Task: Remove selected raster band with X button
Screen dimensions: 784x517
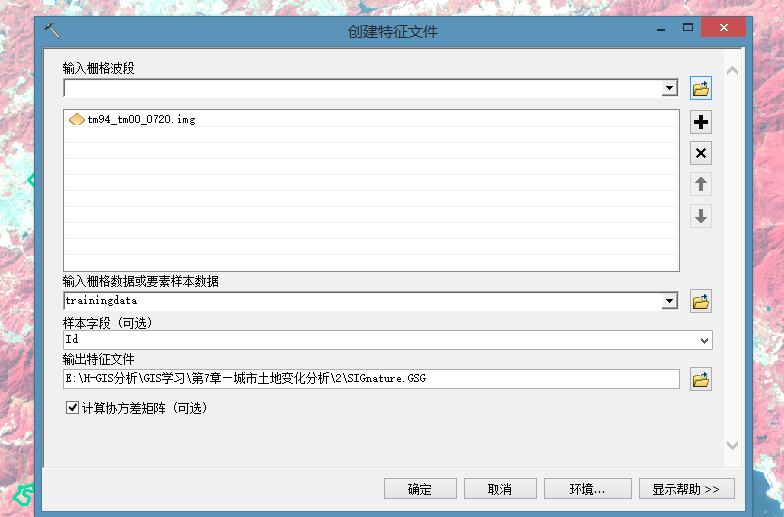Action: click(x=700, y=153)
